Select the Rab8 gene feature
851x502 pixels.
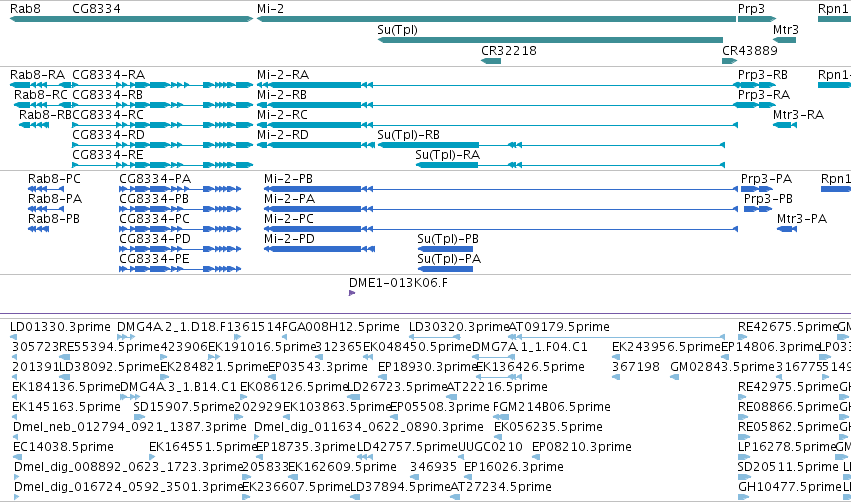point(41,19)
